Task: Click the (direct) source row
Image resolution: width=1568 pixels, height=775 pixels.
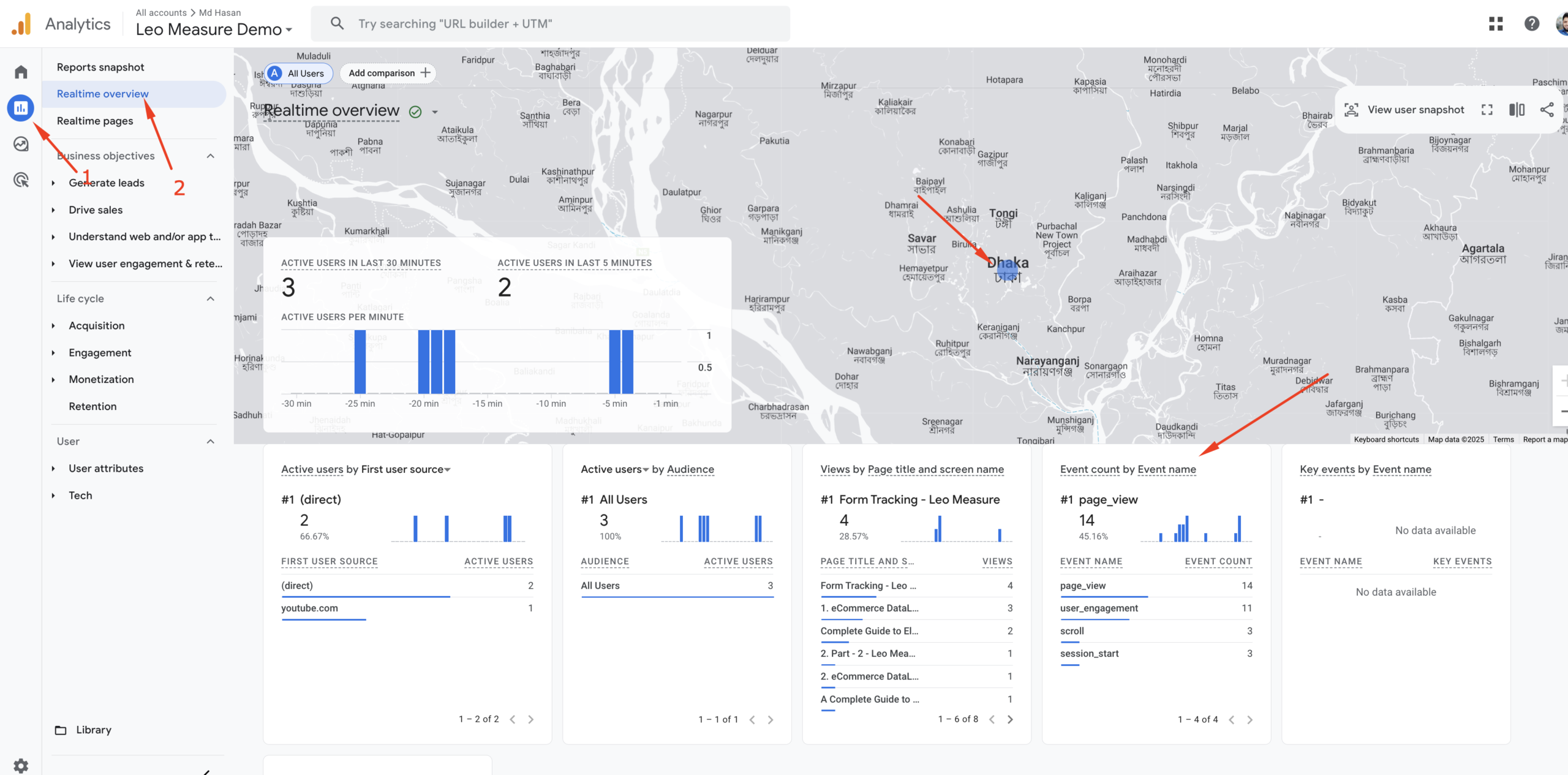Action: pos(407,586)
